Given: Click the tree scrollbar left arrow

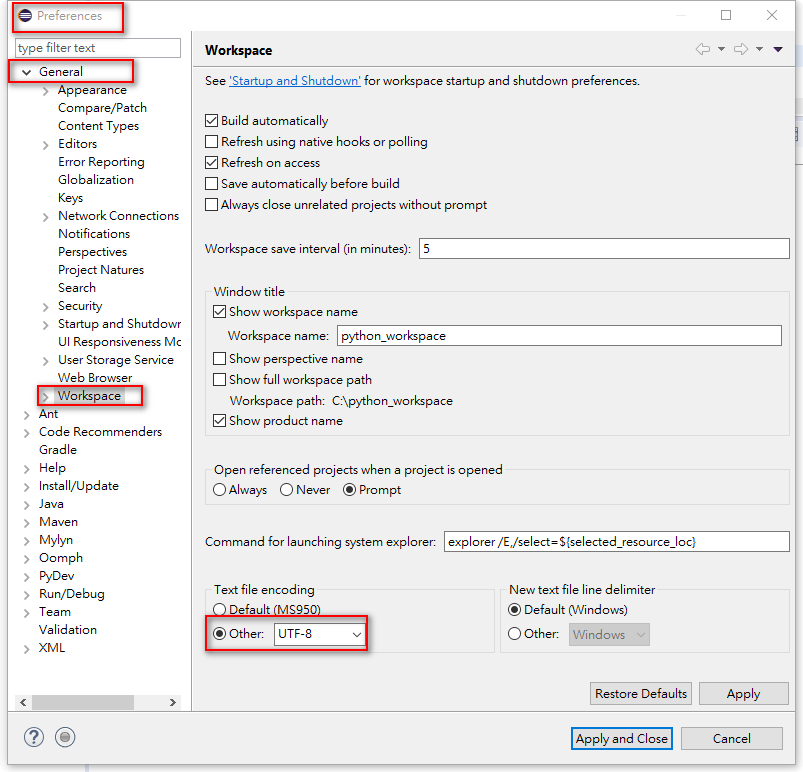Looking at the screenshot, I should 23,702.
